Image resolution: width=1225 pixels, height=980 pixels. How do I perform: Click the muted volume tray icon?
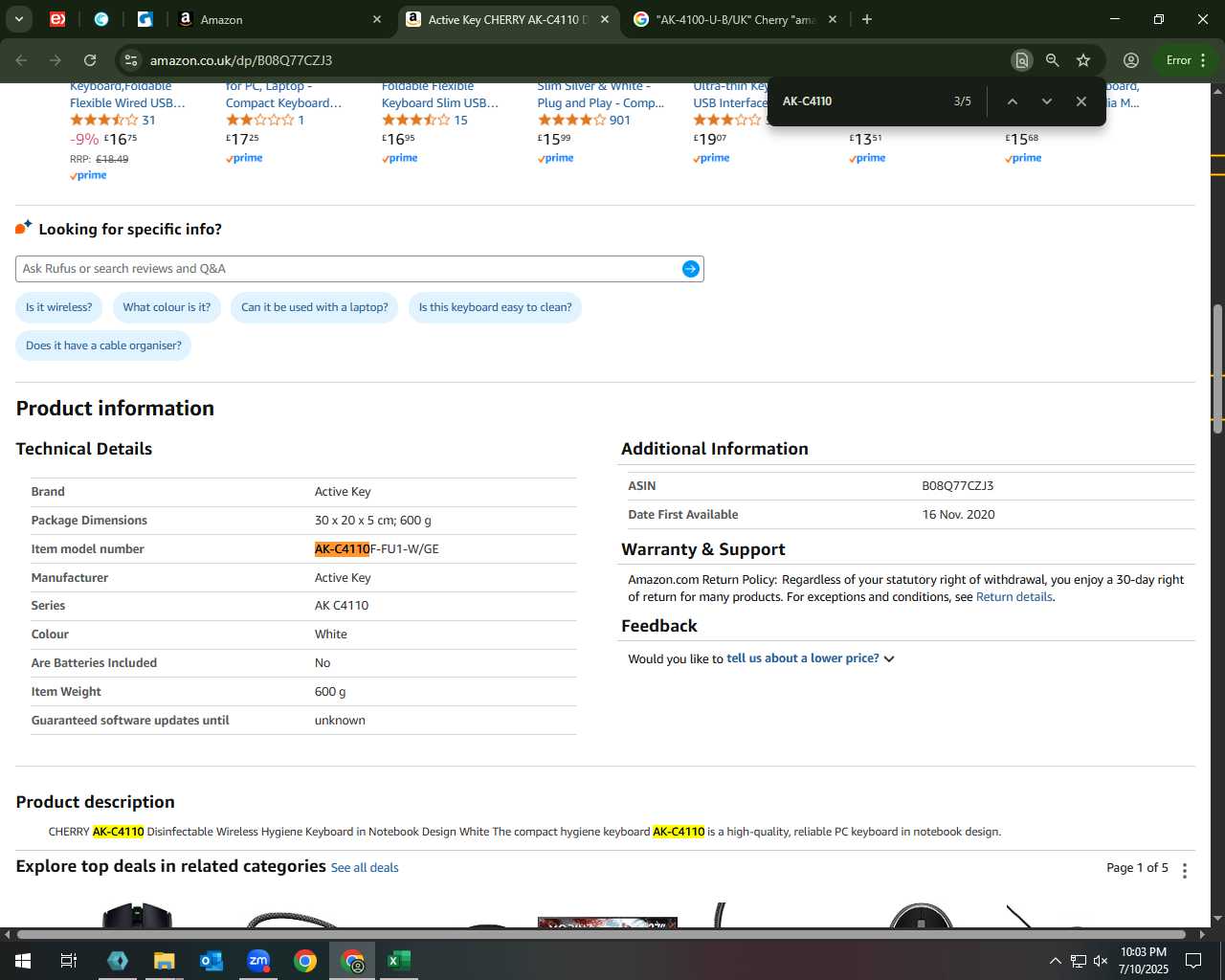pos(1101,961)
